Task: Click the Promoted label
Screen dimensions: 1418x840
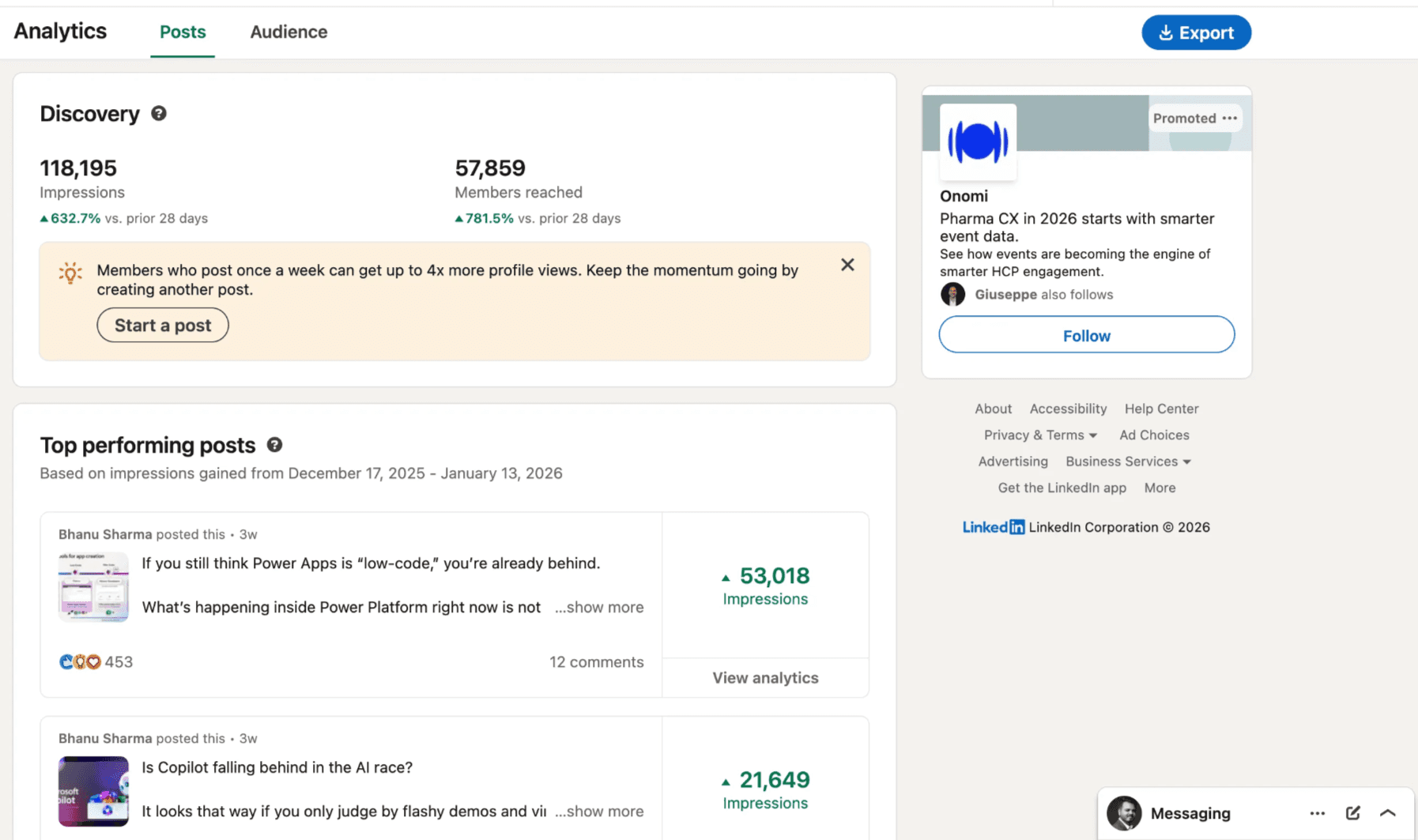Action: 1184,119
